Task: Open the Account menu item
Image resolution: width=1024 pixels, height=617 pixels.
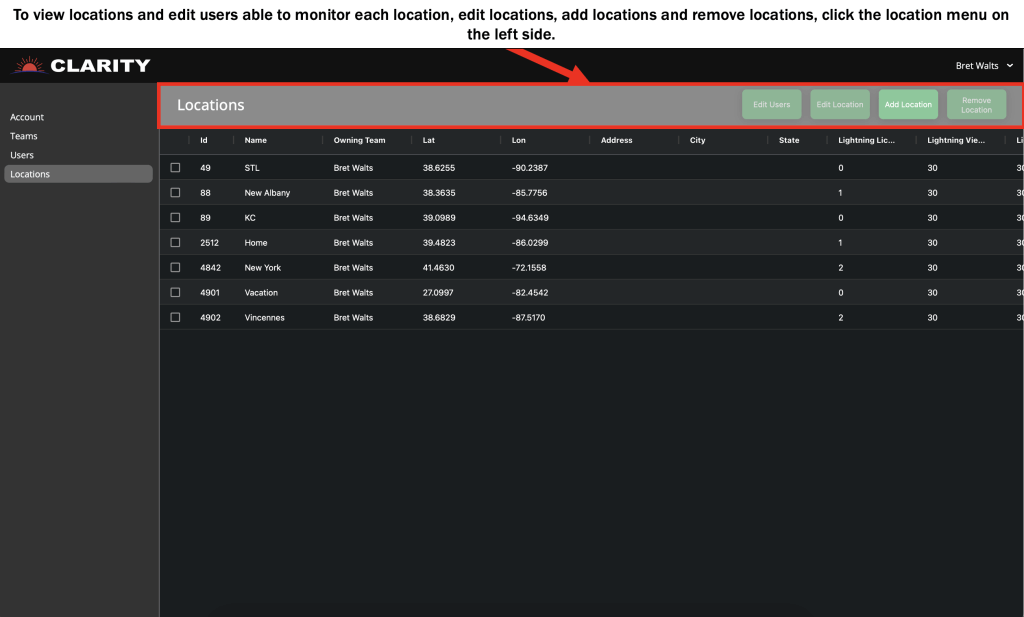Action: pyautogui.click(x=27, y=117)
